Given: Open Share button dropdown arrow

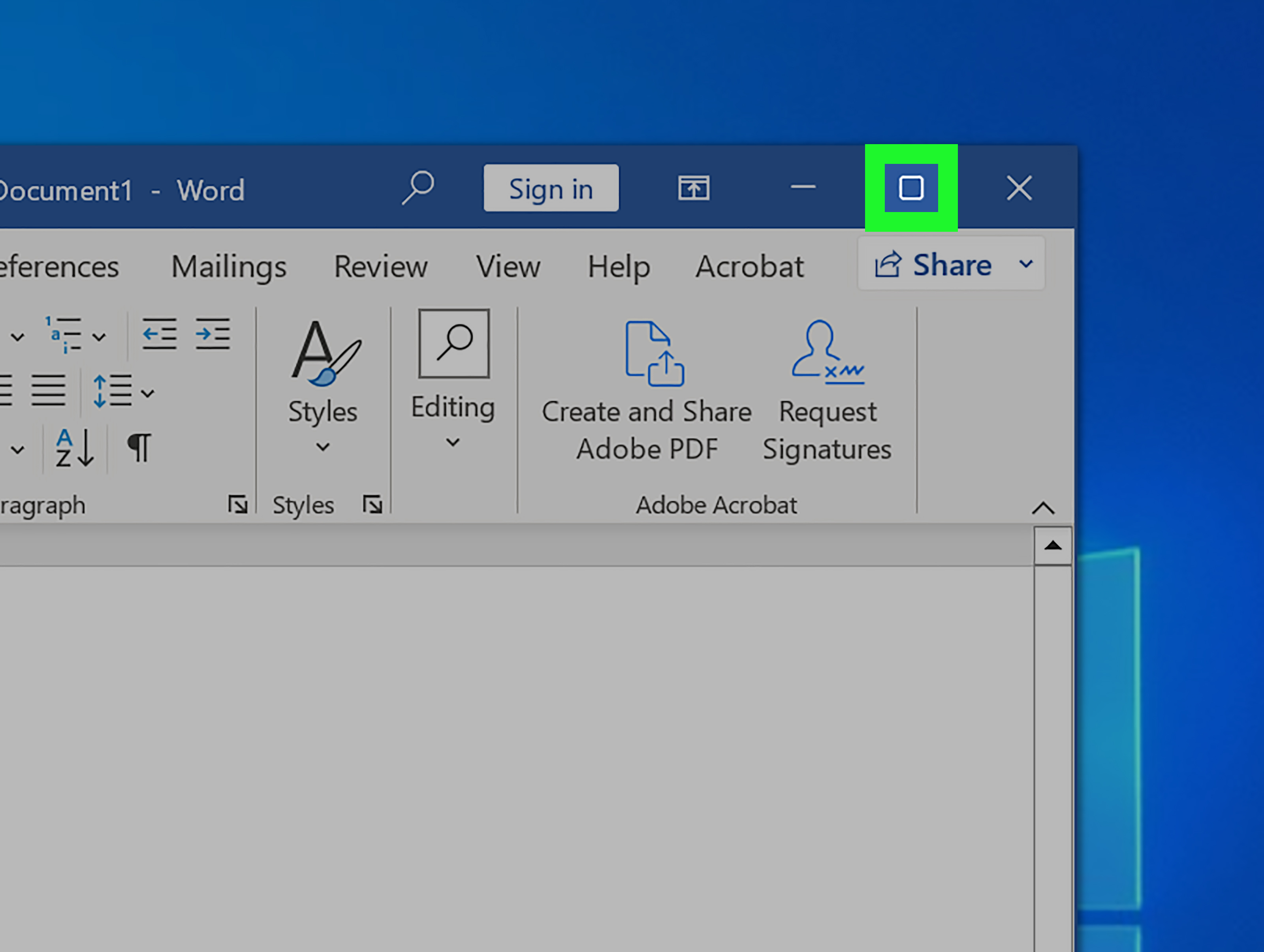Looking at the screenshot, I should [1026, 265].
